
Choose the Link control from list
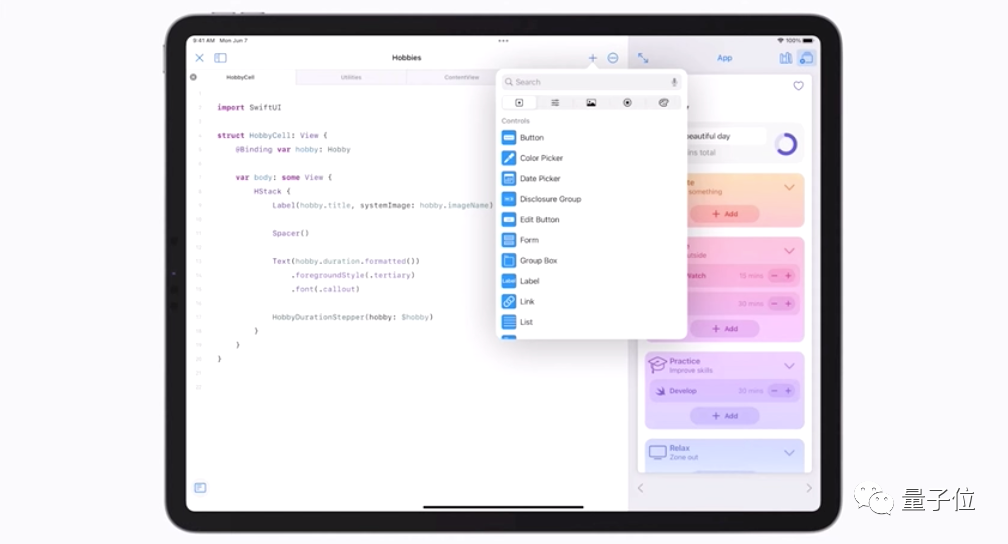527,301
